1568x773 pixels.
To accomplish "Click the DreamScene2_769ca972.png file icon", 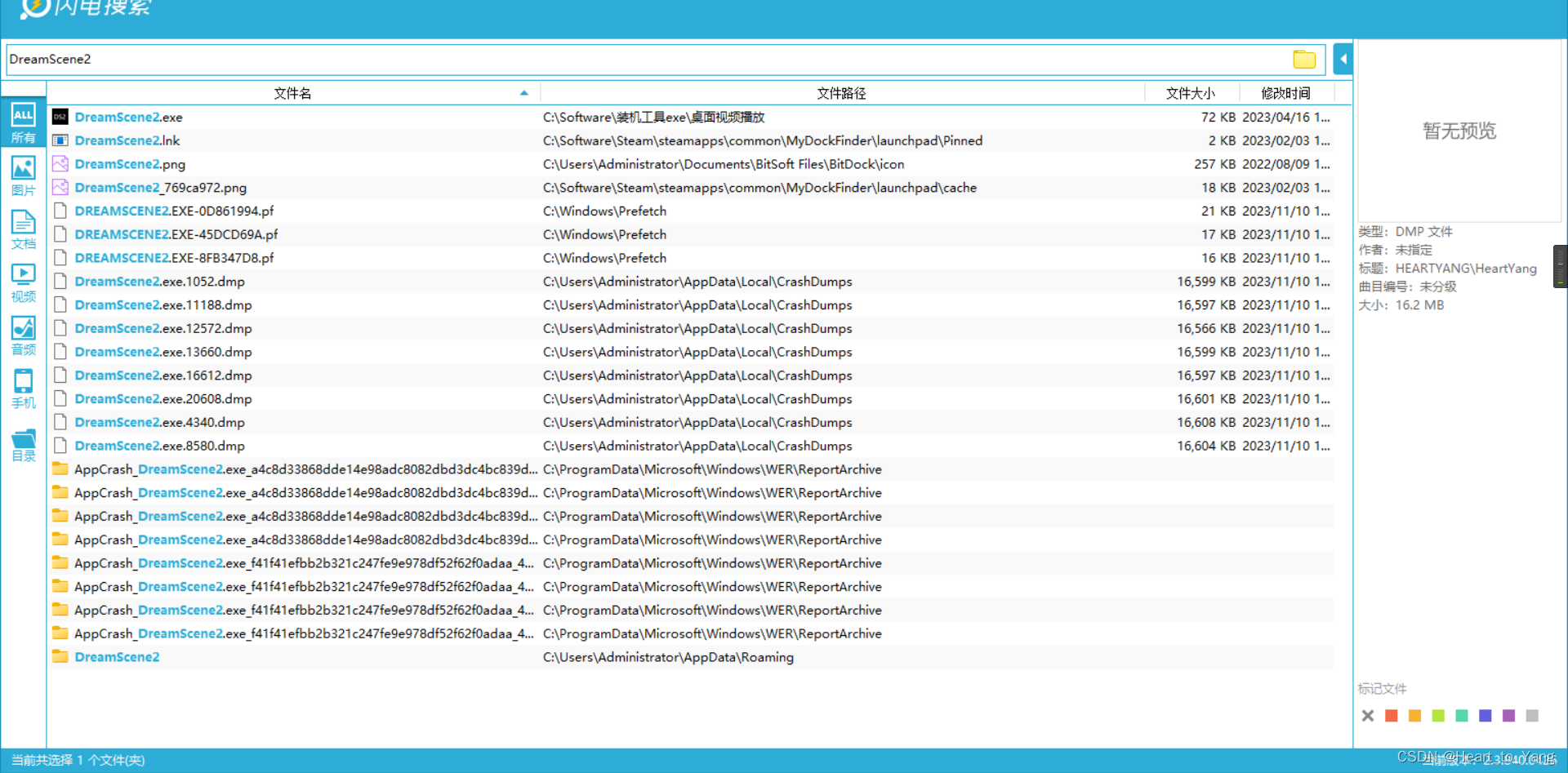I will point(60,187).
